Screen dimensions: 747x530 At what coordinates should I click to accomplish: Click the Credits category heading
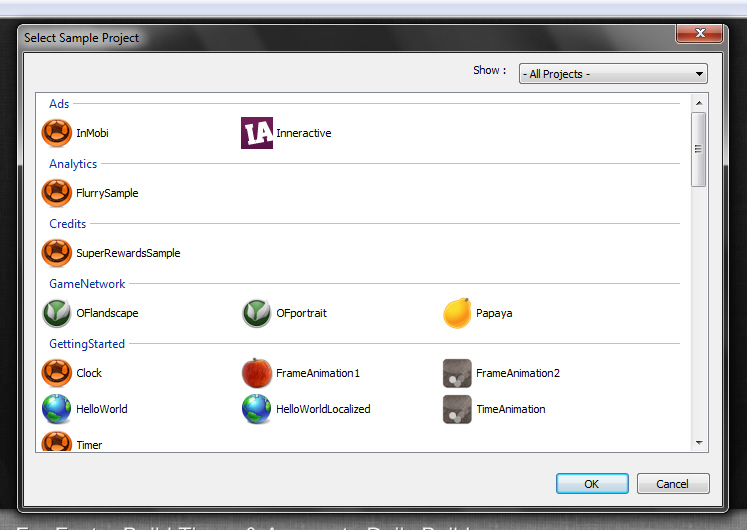pos(68,223)
